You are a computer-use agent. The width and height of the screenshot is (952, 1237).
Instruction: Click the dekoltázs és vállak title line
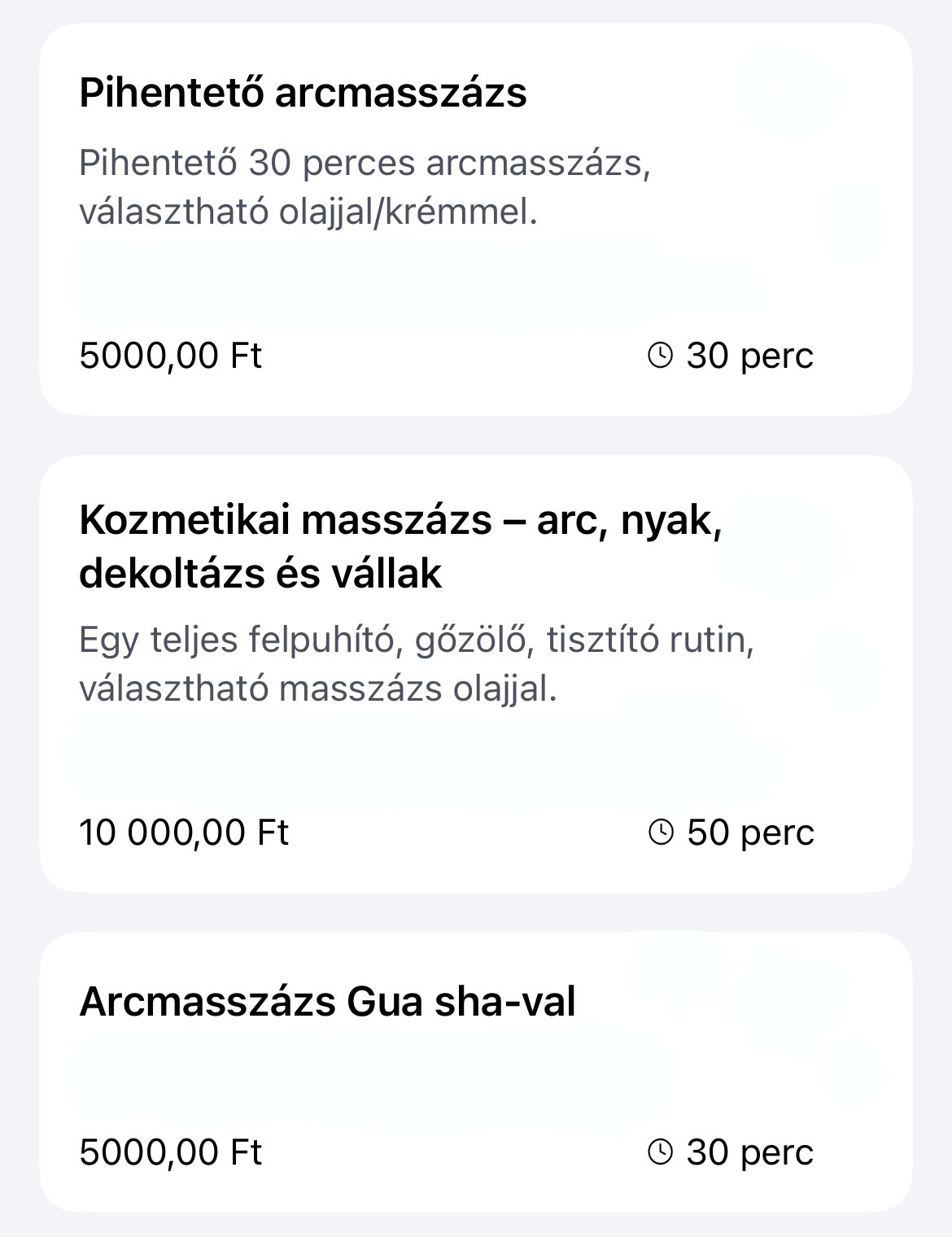260,573
